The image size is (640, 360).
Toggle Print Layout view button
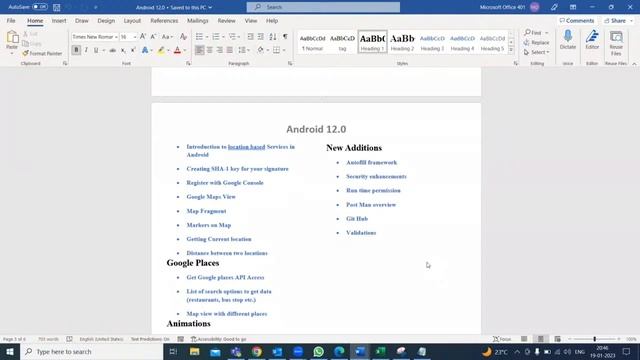click(540, 339)
